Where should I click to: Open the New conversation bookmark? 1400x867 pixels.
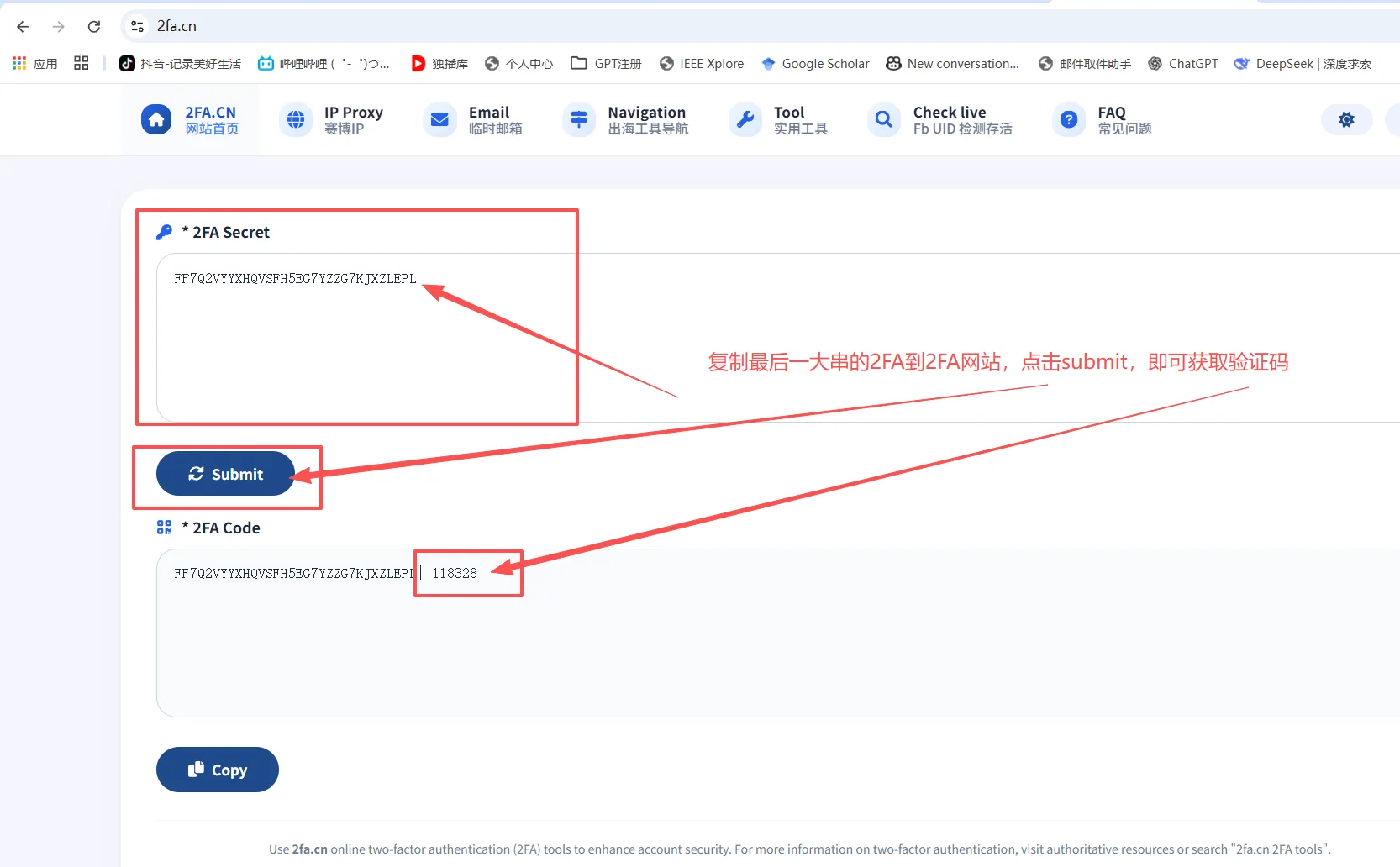[952, 63]
